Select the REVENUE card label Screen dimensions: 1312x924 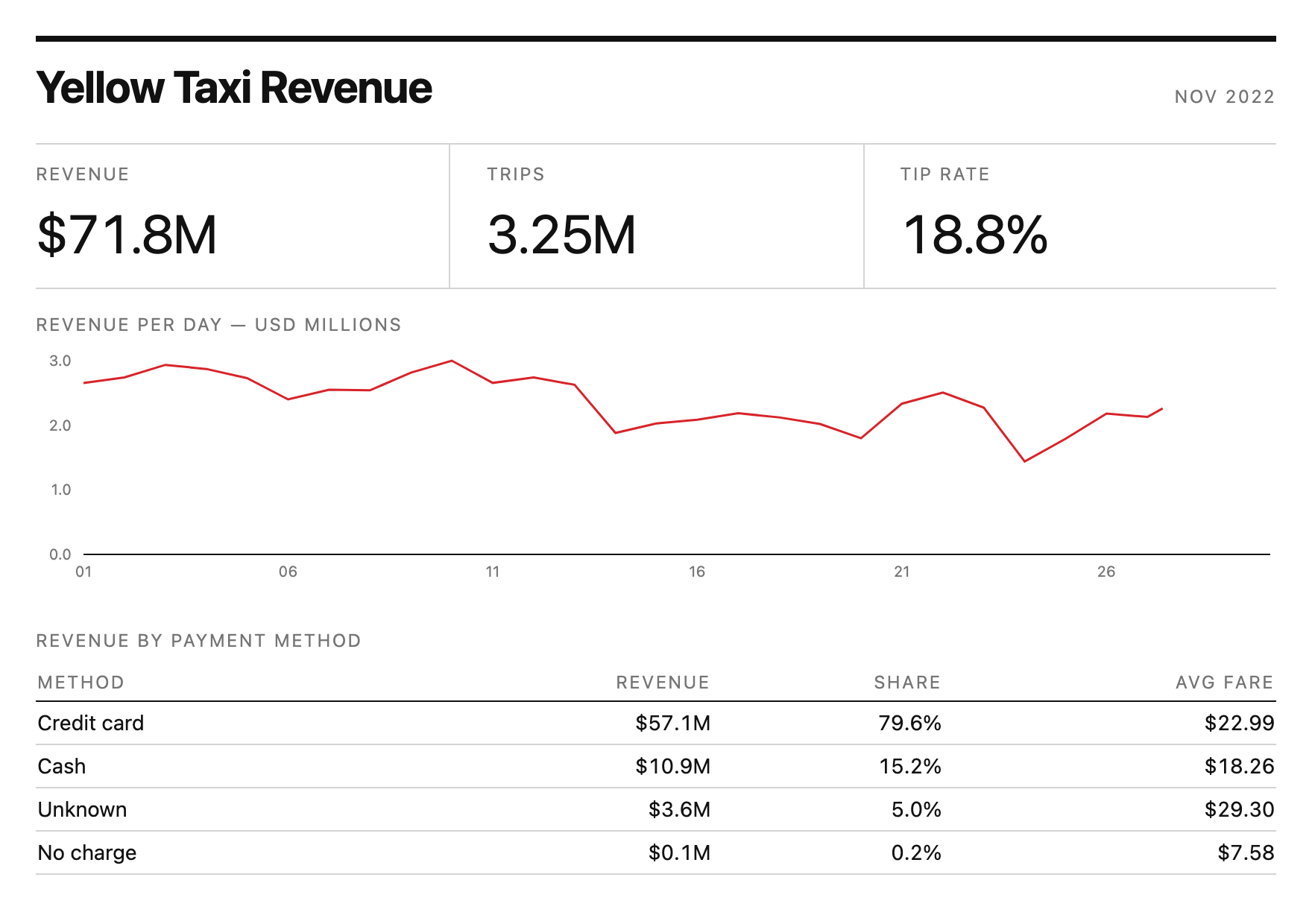pos(83,174)
